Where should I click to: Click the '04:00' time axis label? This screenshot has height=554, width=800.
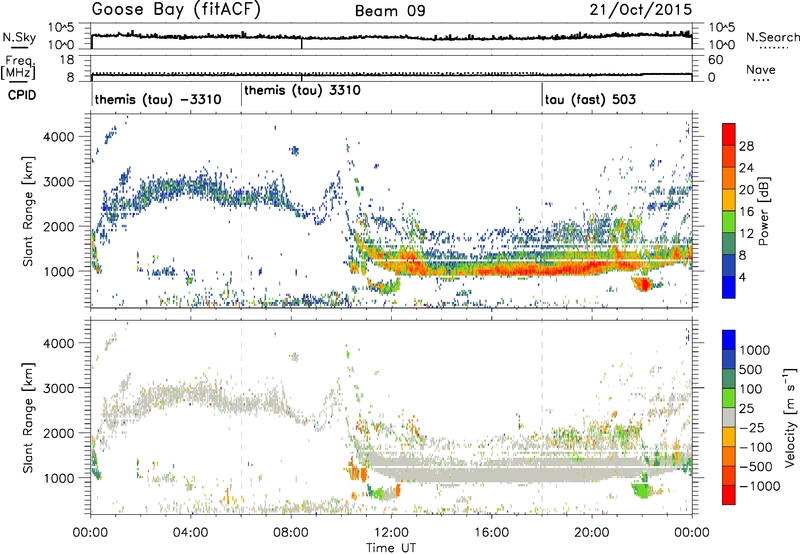tap(191, 533)
